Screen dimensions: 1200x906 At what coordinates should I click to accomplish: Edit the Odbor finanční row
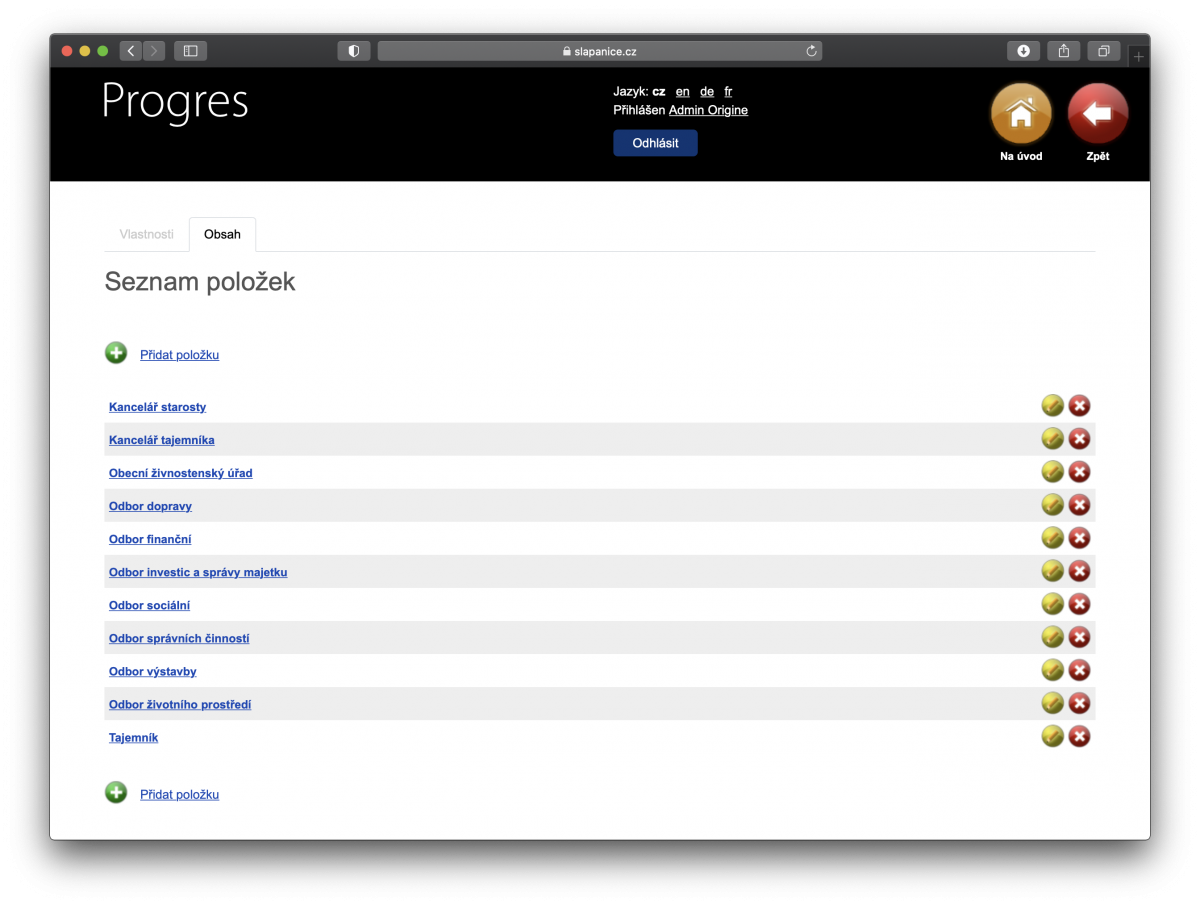[1052, 538]
